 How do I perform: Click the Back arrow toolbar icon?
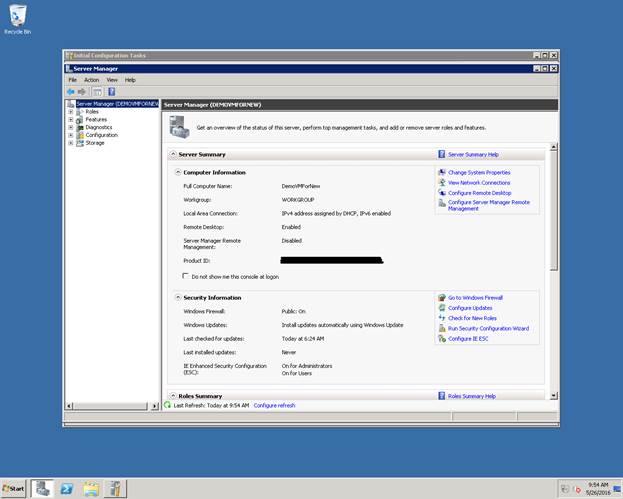pos(71,92)
